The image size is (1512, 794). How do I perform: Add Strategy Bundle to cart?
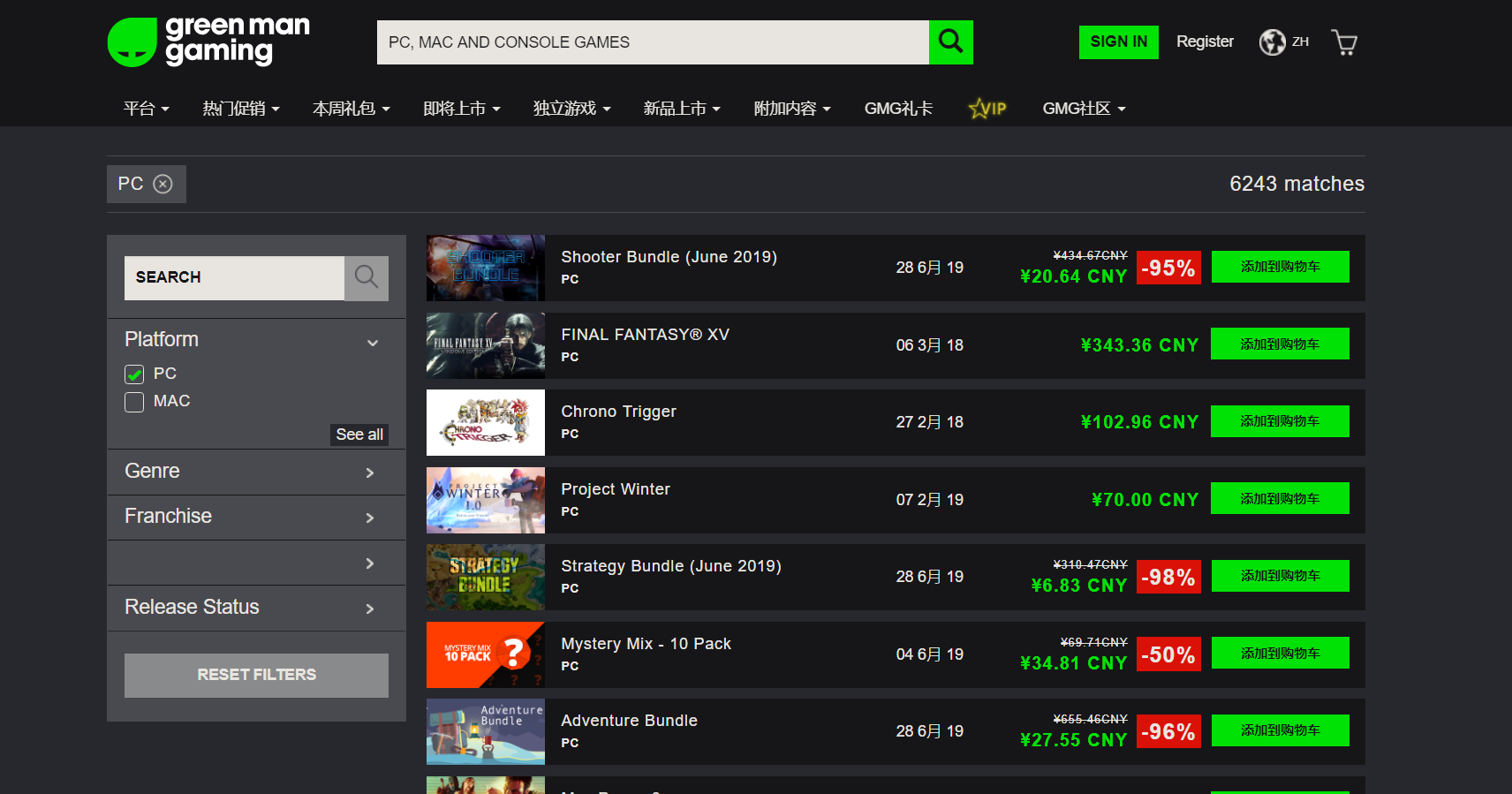click(1280, 576)
